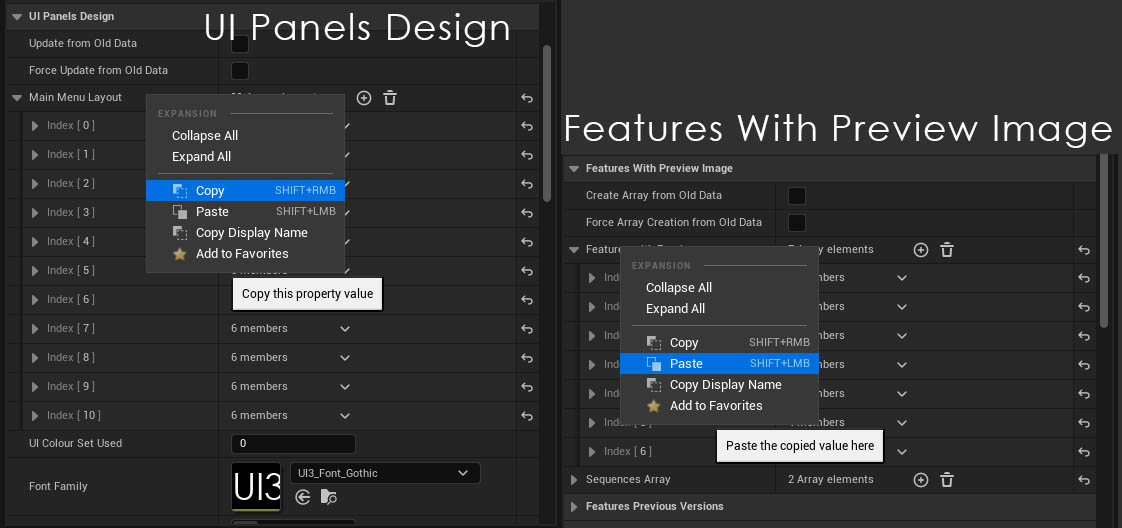Select Copy Display Name in right menu

tap(719, 384)
